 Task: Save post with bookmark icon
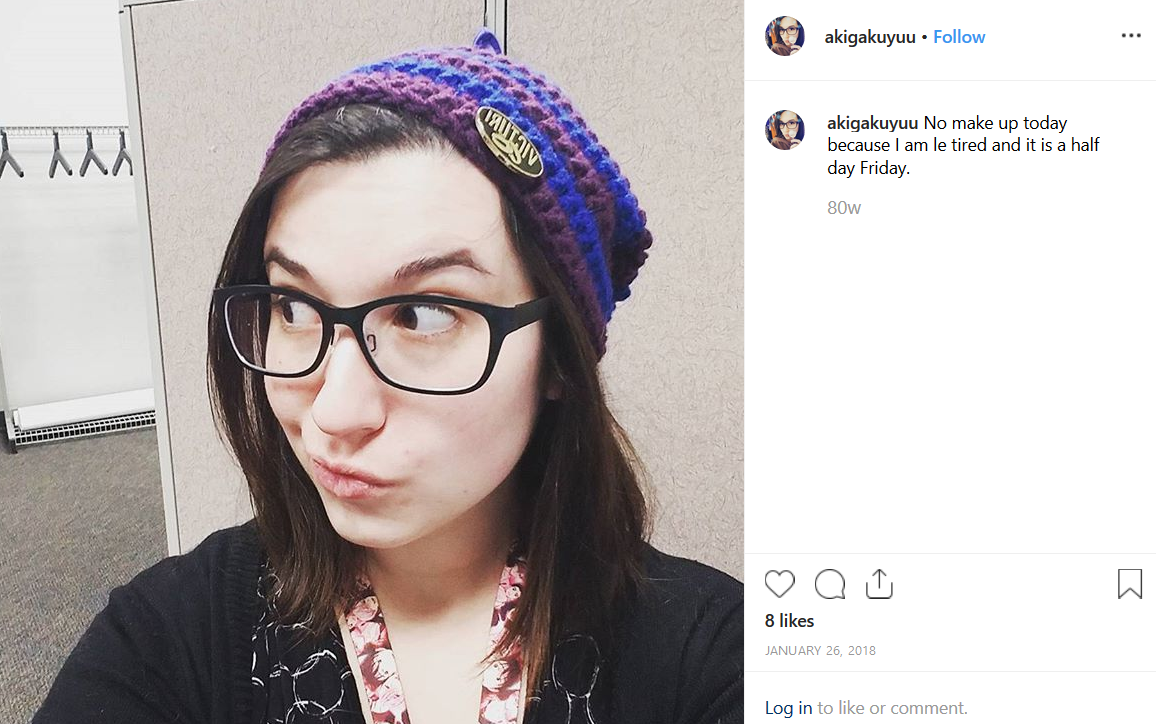[1129, 584]
